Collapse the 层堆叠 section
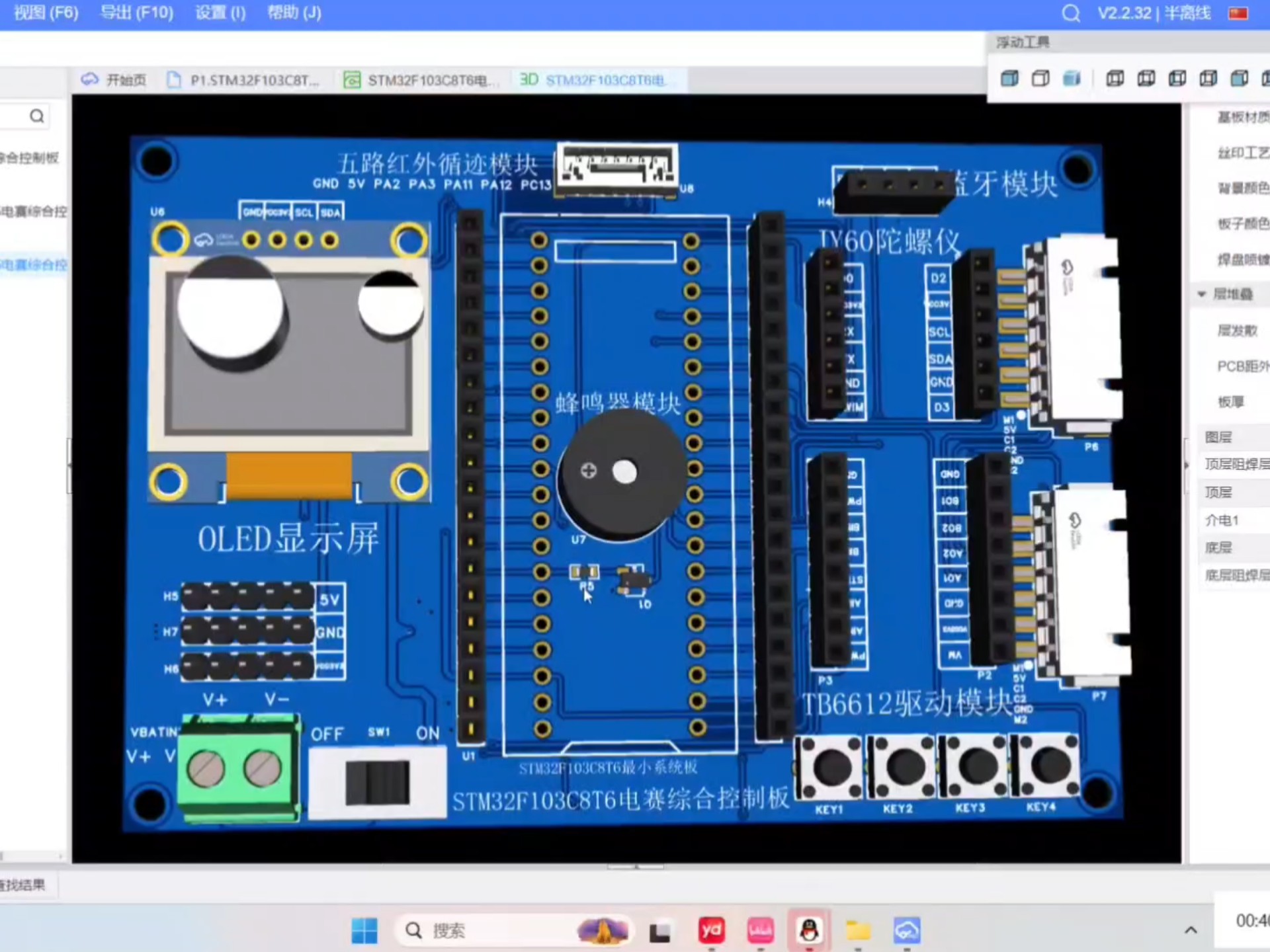Screen dimensions: 1270x952 [x=1202, y=294]
